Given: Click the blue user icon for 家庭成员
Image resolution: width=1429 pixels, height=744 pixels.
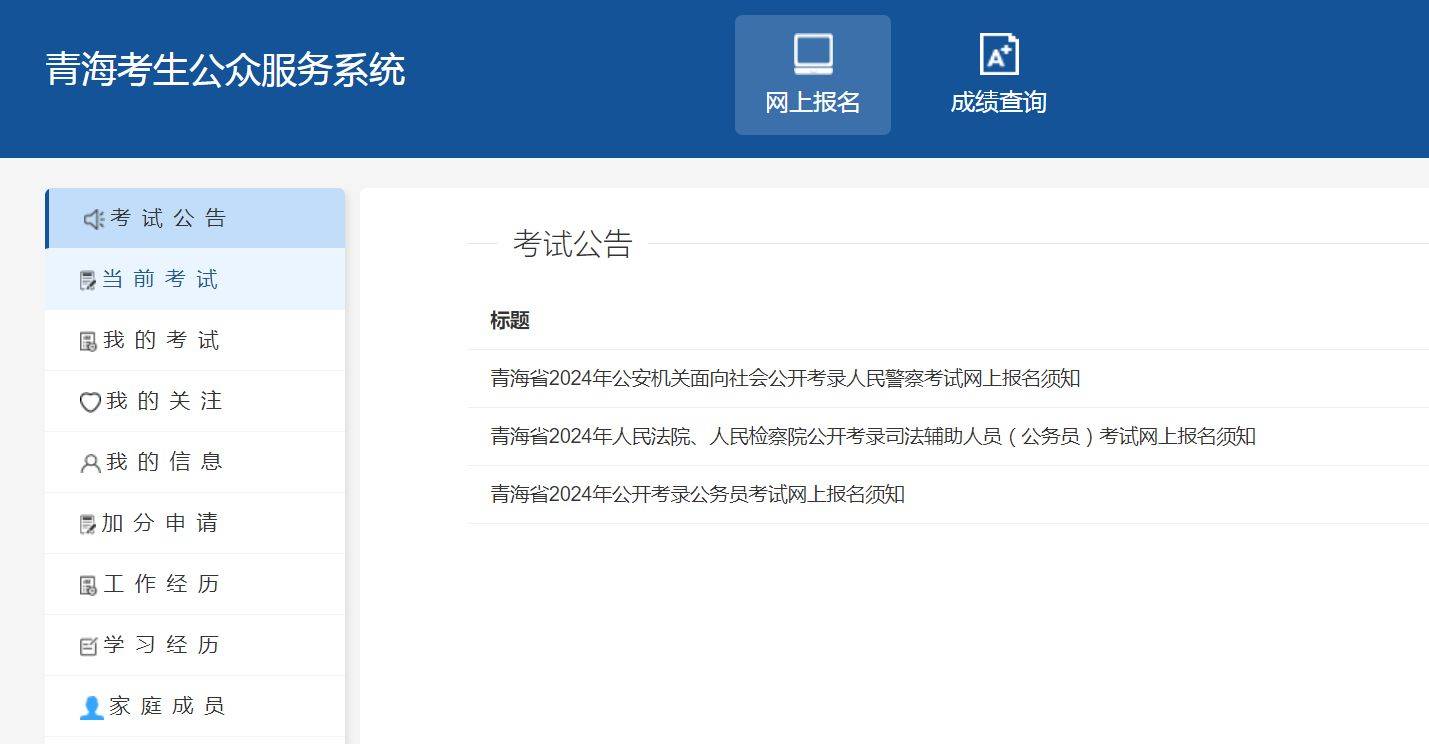Looking at the screenshot, I should click(x=91, y=707).
